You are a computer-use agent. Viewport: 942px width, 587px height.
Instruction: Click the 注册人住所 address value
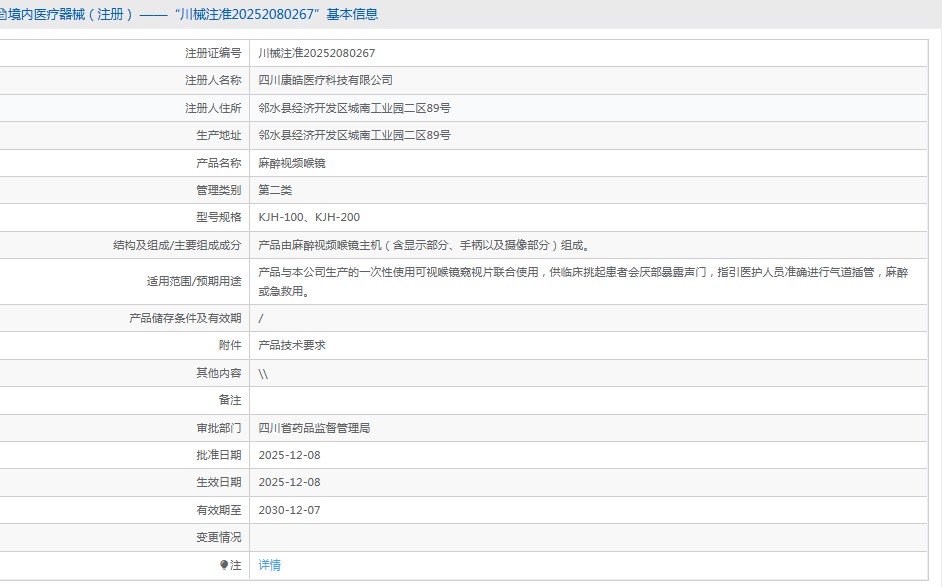[354, 108]
